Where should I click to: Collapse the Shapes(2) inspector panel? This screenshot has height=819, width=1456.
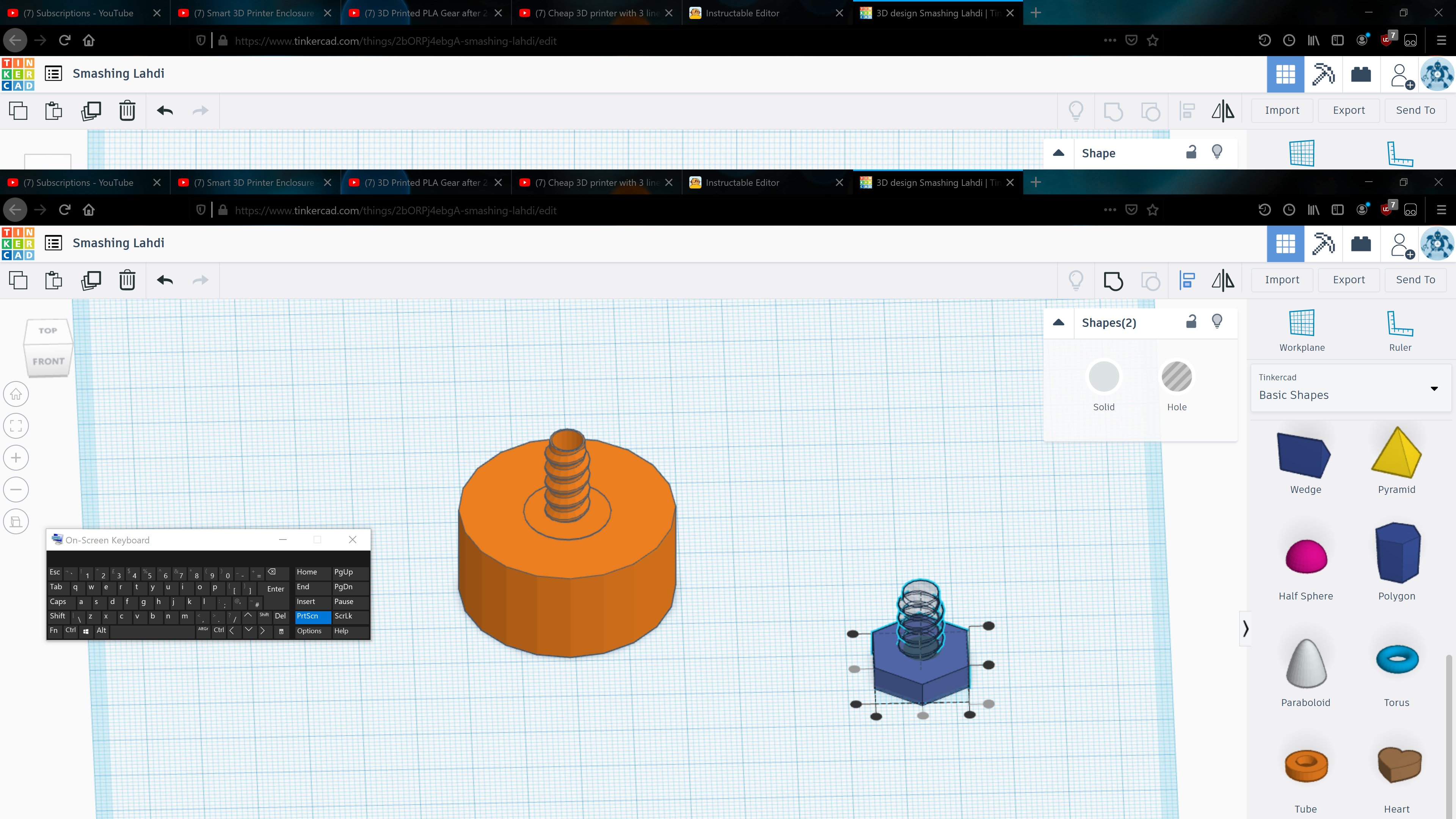tap(1059, 323)
